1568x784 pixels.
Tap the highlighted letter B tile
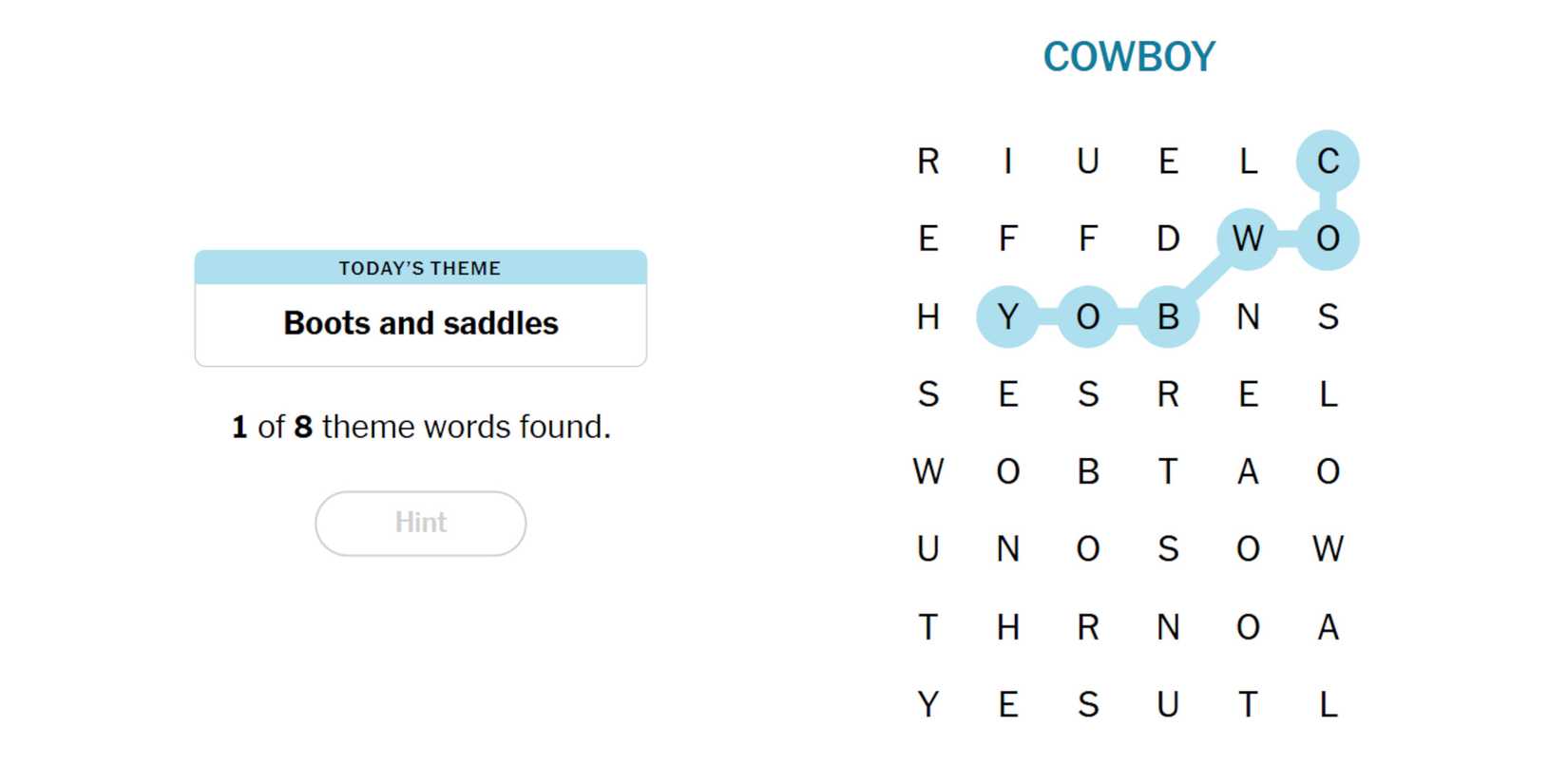pos(1168,316)
